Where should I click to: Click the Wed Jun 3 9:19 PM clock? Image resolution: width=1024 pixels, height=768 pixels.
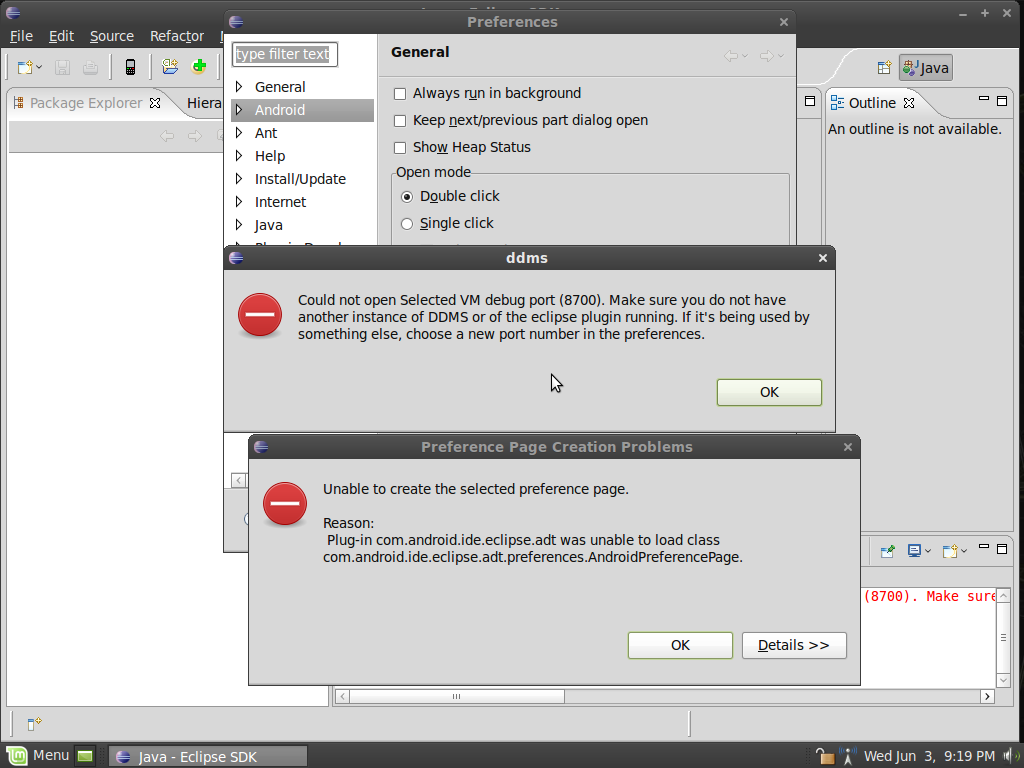(x=929, y=756)
